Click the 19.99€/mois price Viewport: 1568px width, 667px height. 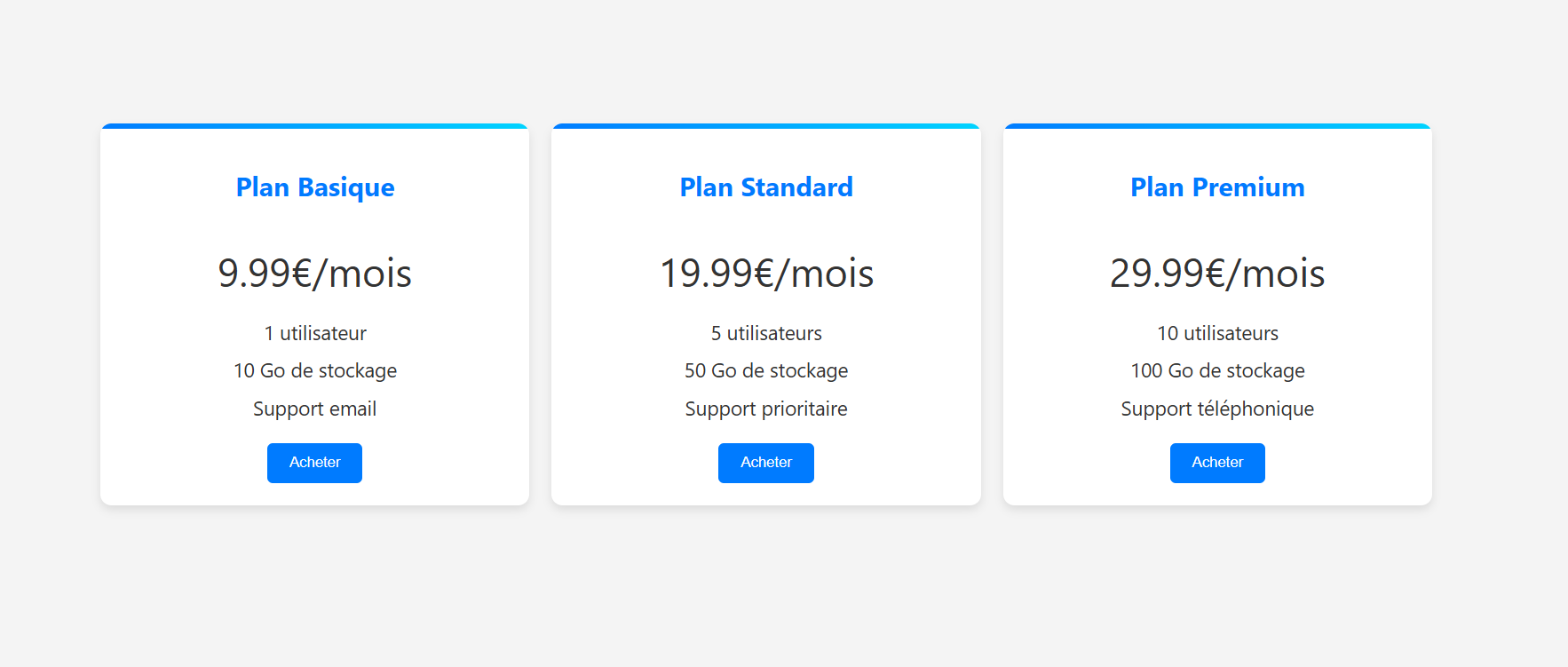tap(766, 273)
